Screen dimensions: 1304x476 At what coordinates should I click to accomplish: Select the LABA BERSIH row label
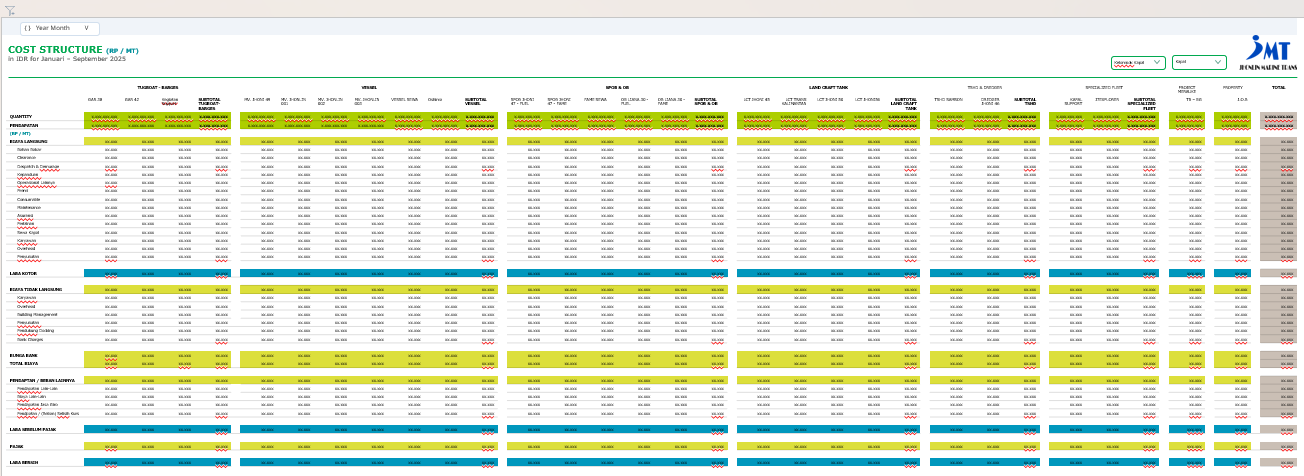pos(24,462)
